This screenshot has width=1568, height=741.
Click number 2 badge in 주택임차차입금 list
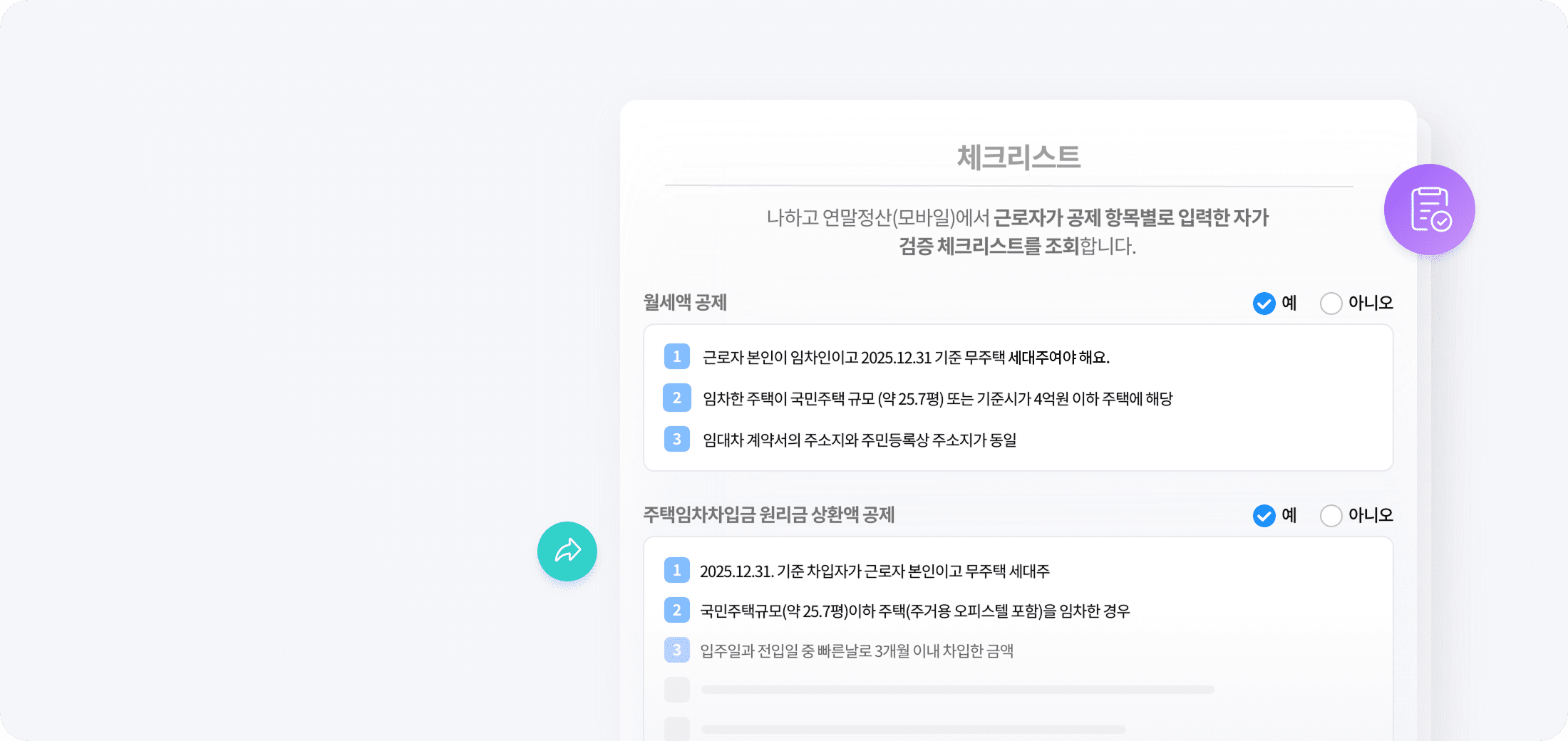point(676,610)
